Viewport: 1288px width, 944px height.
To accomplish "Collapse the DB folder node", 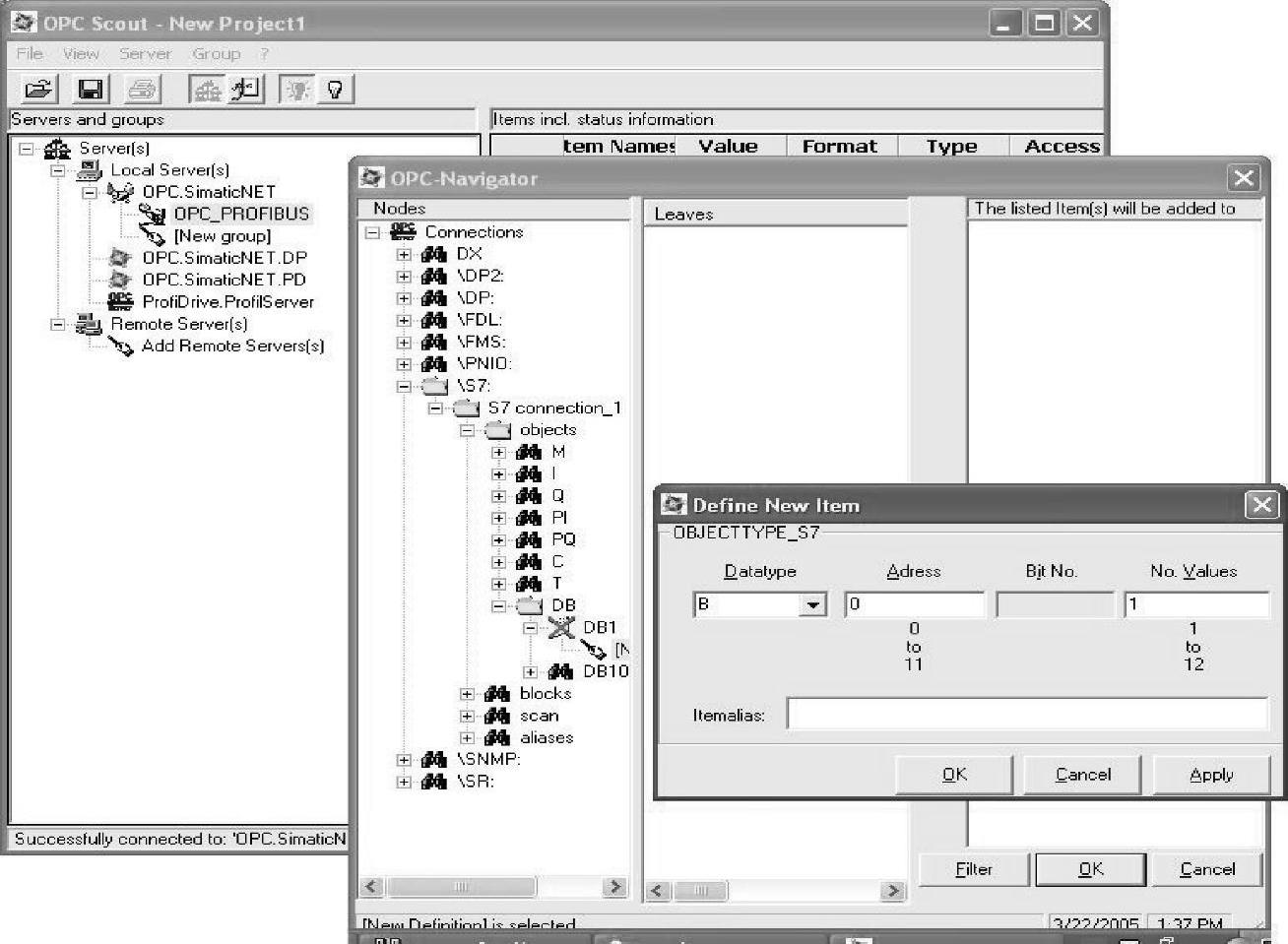I will (x=498, y=606).
